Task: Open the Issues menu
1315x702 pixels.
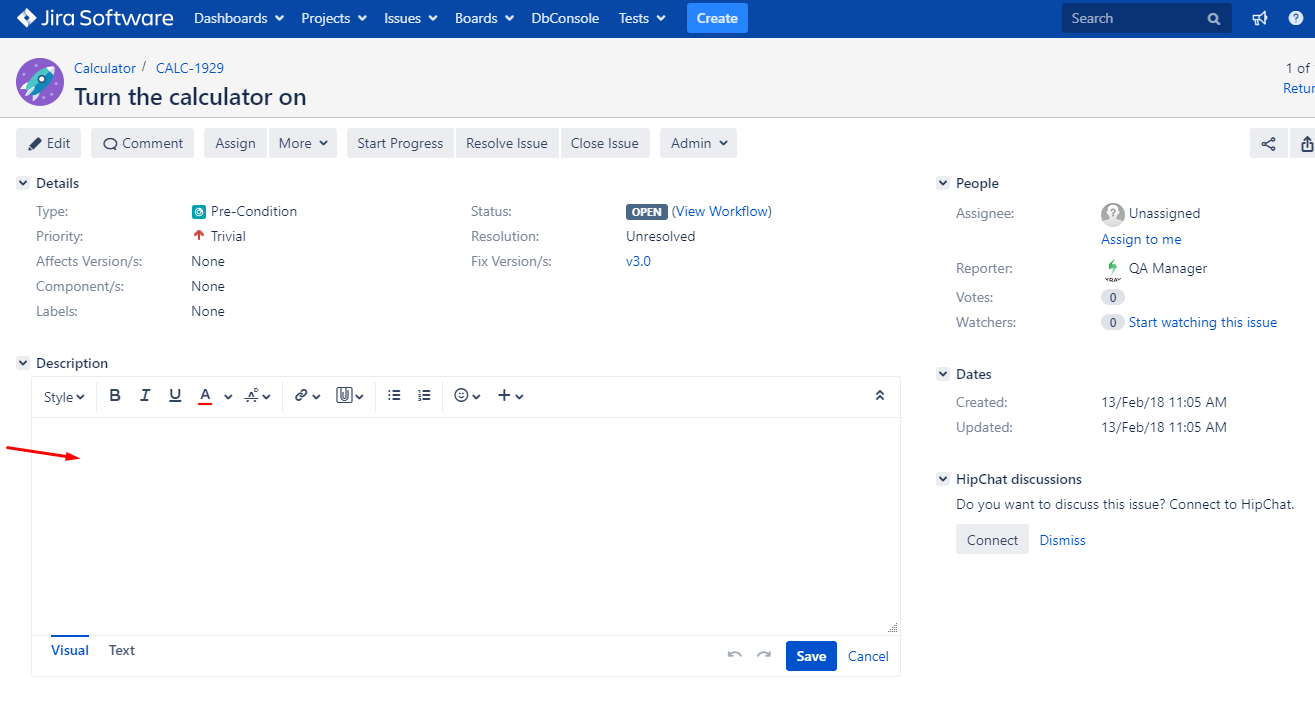Action: 410,18
